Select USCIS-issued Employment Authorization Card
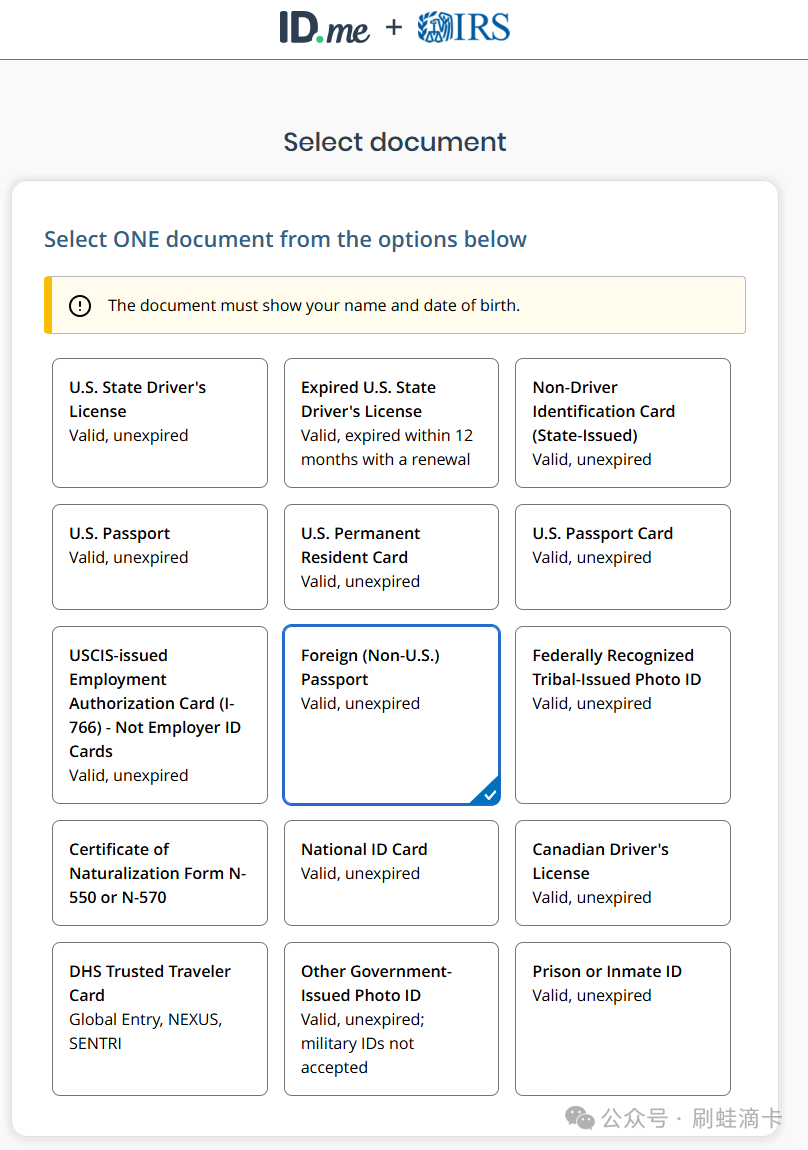Image resolution: width=808 pixels, height=1150 pixels. [160, 715]
